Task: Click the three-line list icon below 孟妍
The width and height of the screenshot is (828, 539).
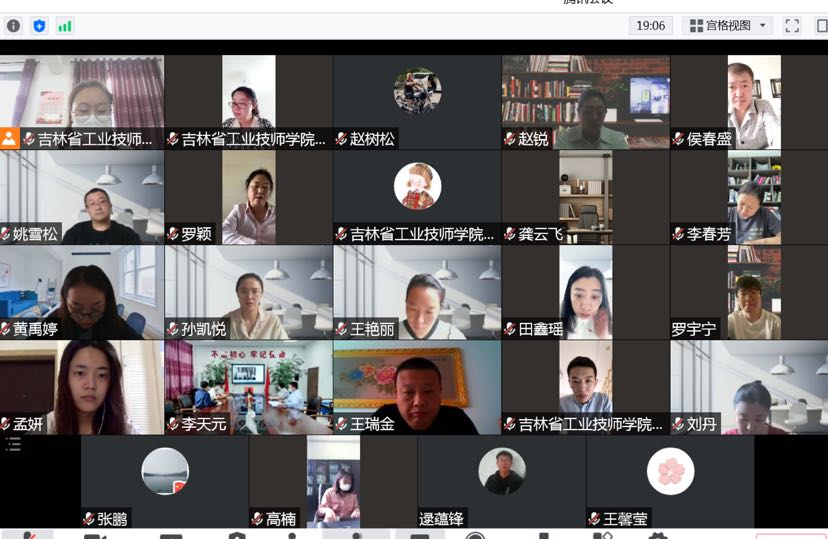Action: [13, 445]
